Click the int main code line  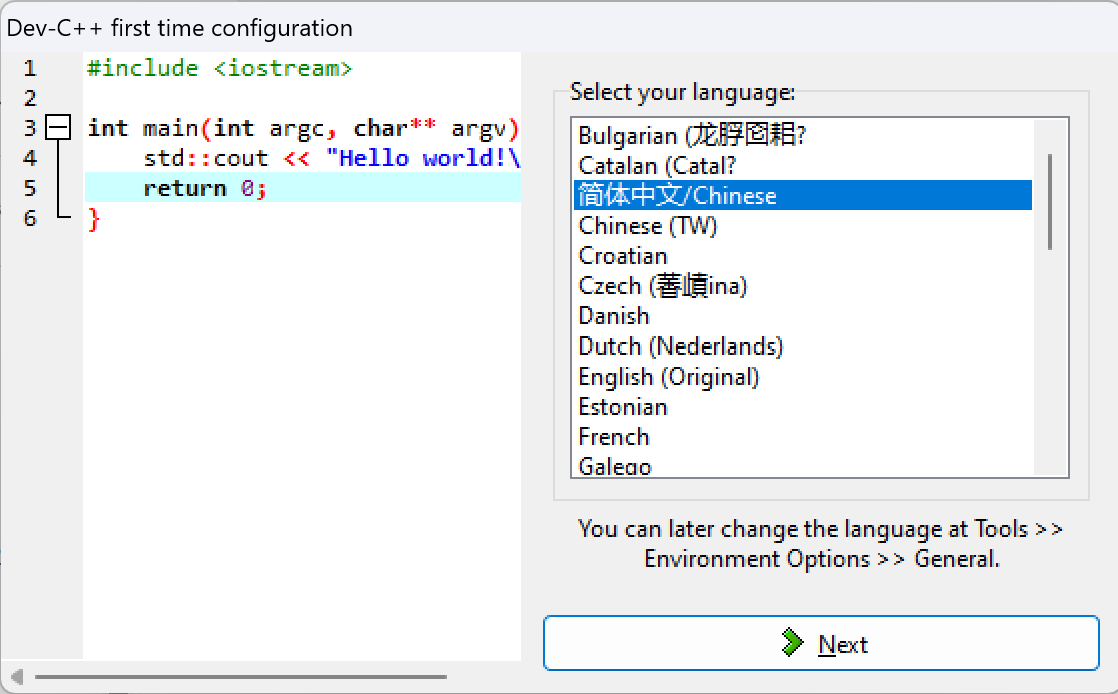coord(303,128)
